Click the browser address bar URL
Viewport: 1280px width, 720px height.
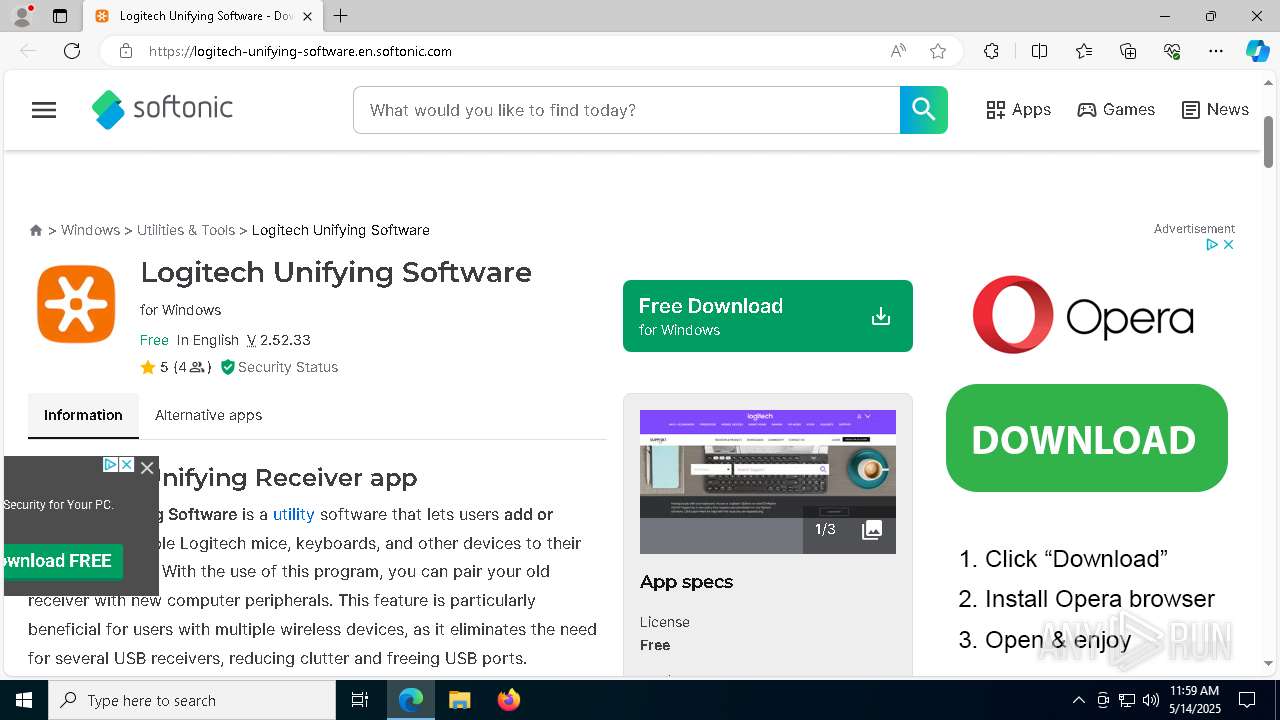300,51
